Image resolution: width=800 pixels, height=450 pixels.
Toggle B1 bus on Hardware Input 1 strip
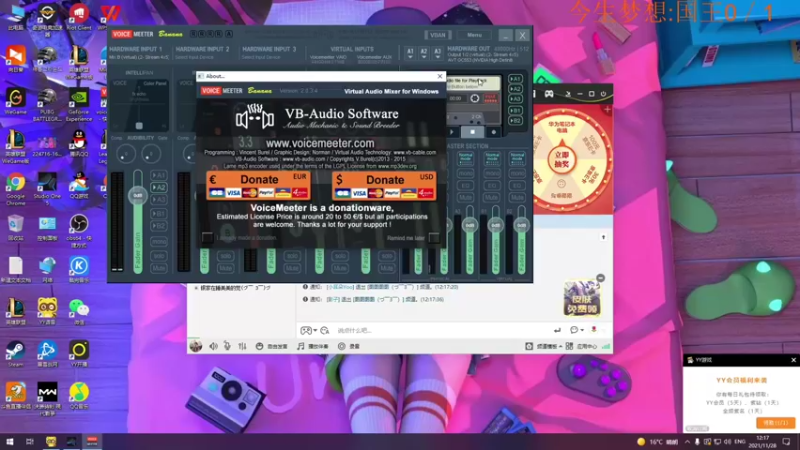pos(159,214)
